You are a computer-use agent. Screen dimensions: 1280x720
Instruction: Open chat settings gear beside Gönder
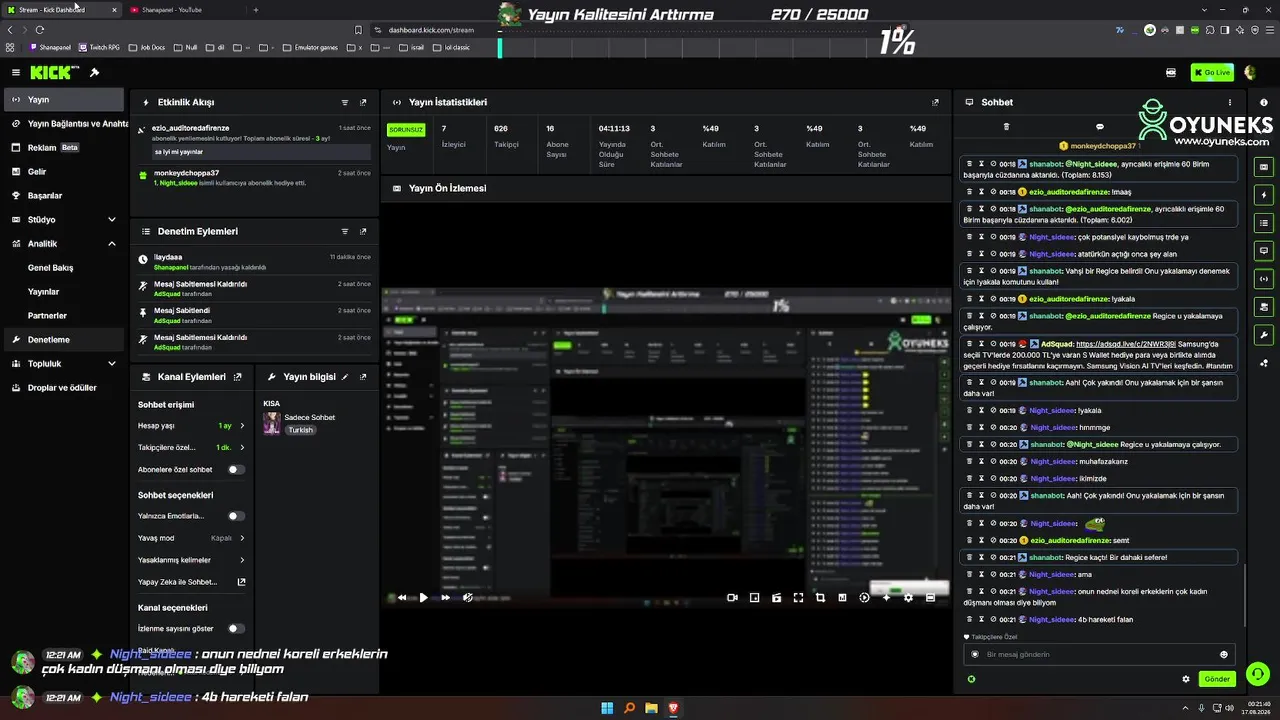pos(1186,679)
